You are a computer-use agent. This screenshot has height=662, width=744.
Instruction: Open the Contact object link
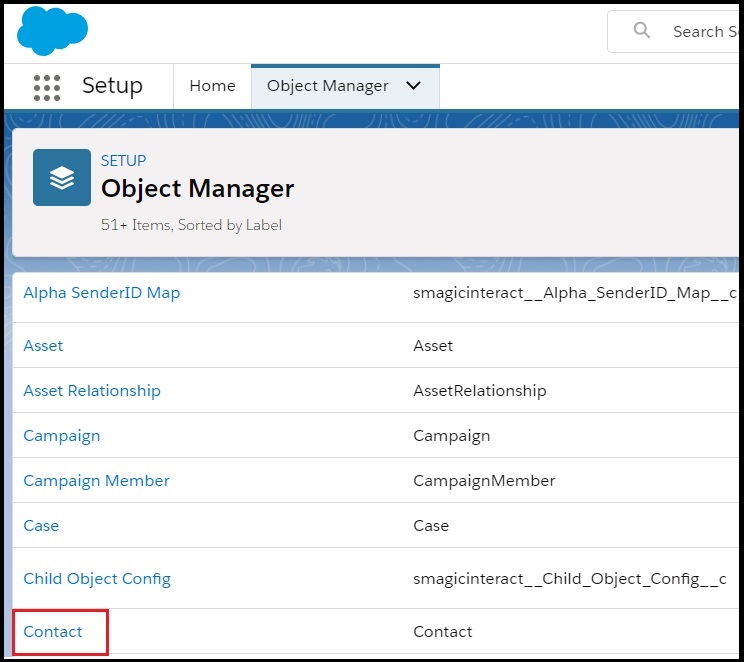pos(53,632)
